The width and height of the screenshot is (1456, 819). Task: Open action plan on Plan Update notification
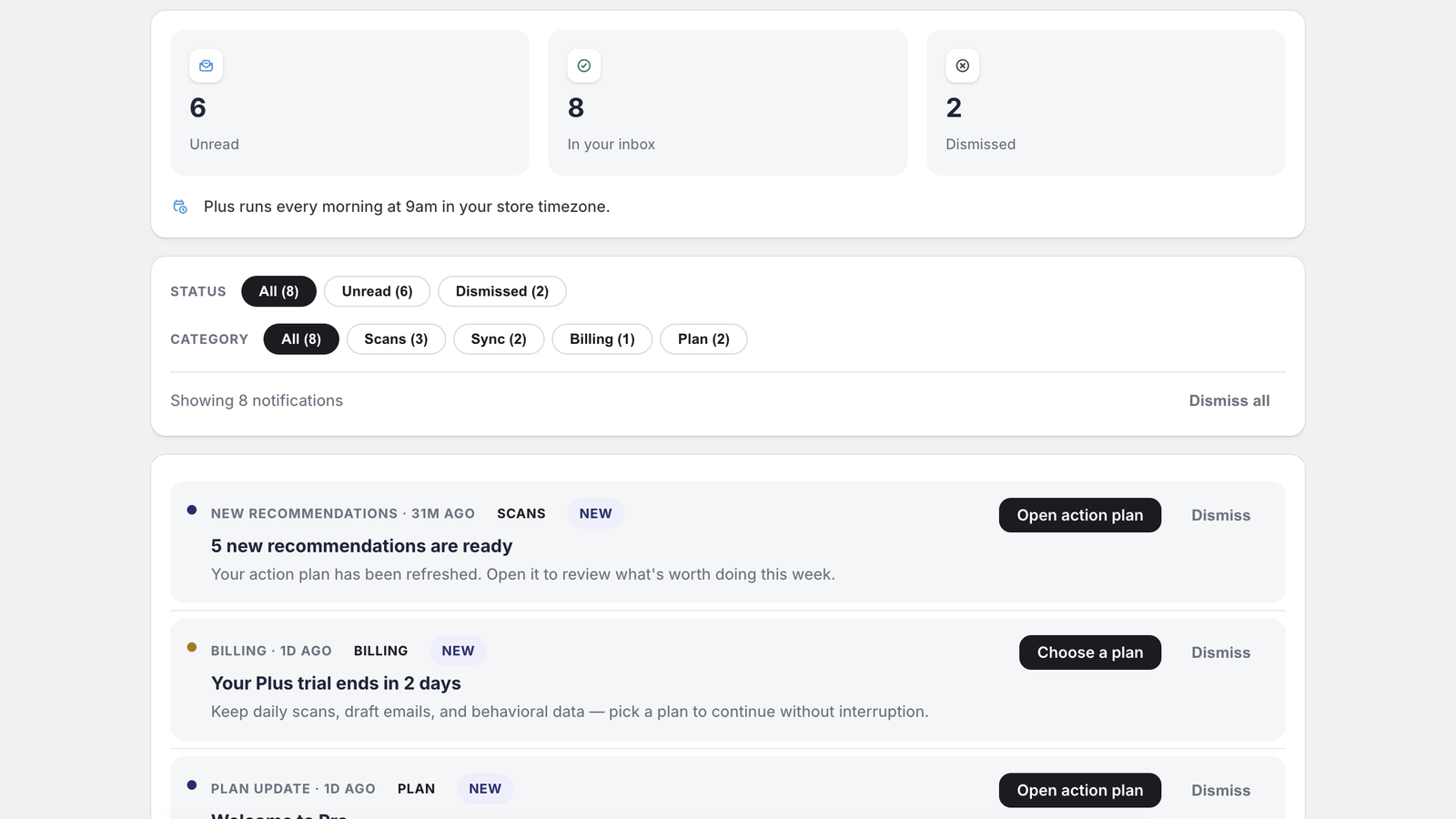pyautogui.click(x=1080, y=790)
